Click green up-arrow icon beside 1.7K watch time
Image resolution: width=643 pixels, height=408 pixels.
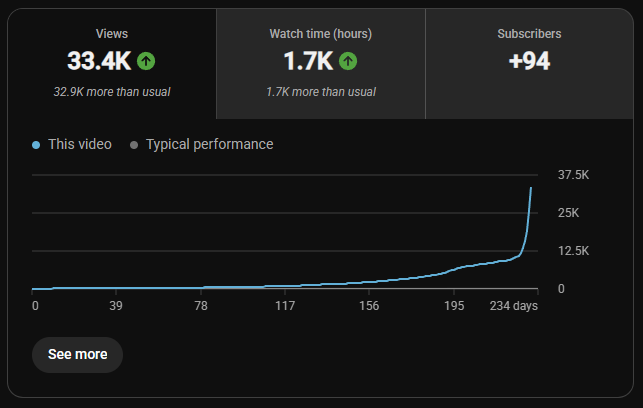tap(348, 61)
